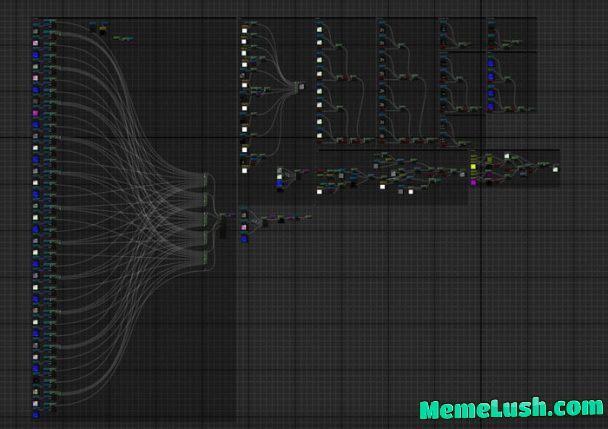608x429 pixels.
Task: Select the blue texture node left of the lower center chain
Action: point(280,183)
